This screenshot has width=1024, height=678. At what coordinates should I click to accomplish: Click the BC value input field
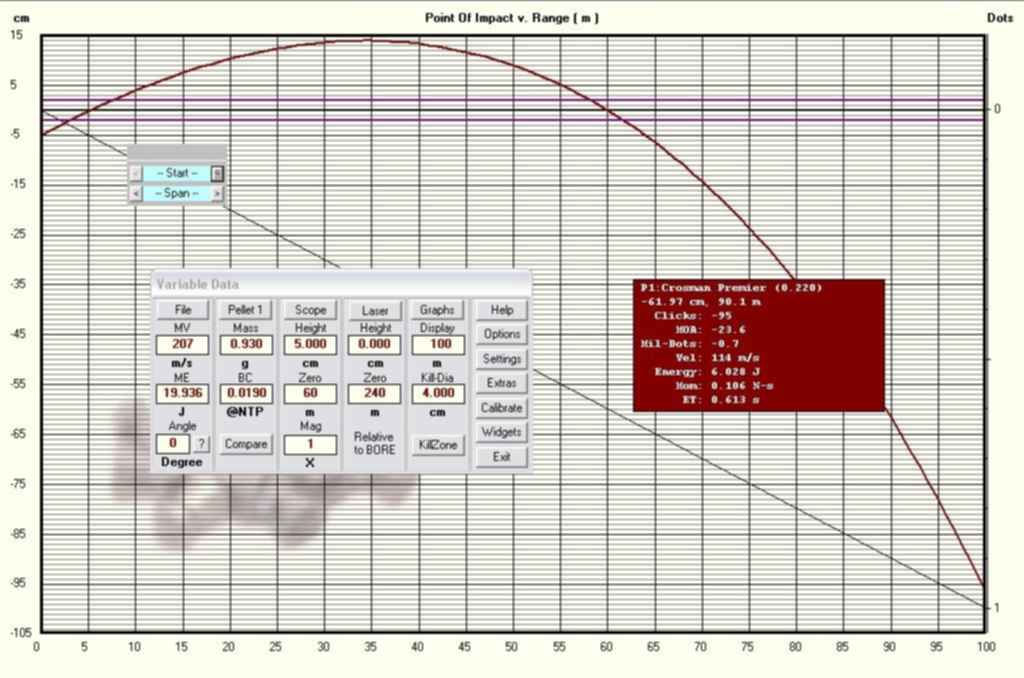(x=245, y=394)
